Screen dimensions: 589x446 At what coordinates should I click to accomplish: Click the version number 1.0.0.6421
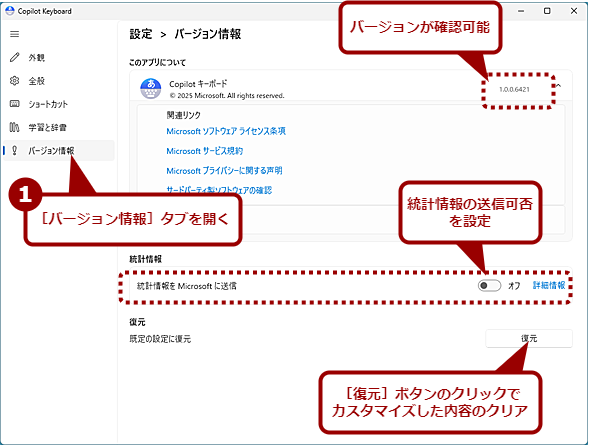coord(514,89)
